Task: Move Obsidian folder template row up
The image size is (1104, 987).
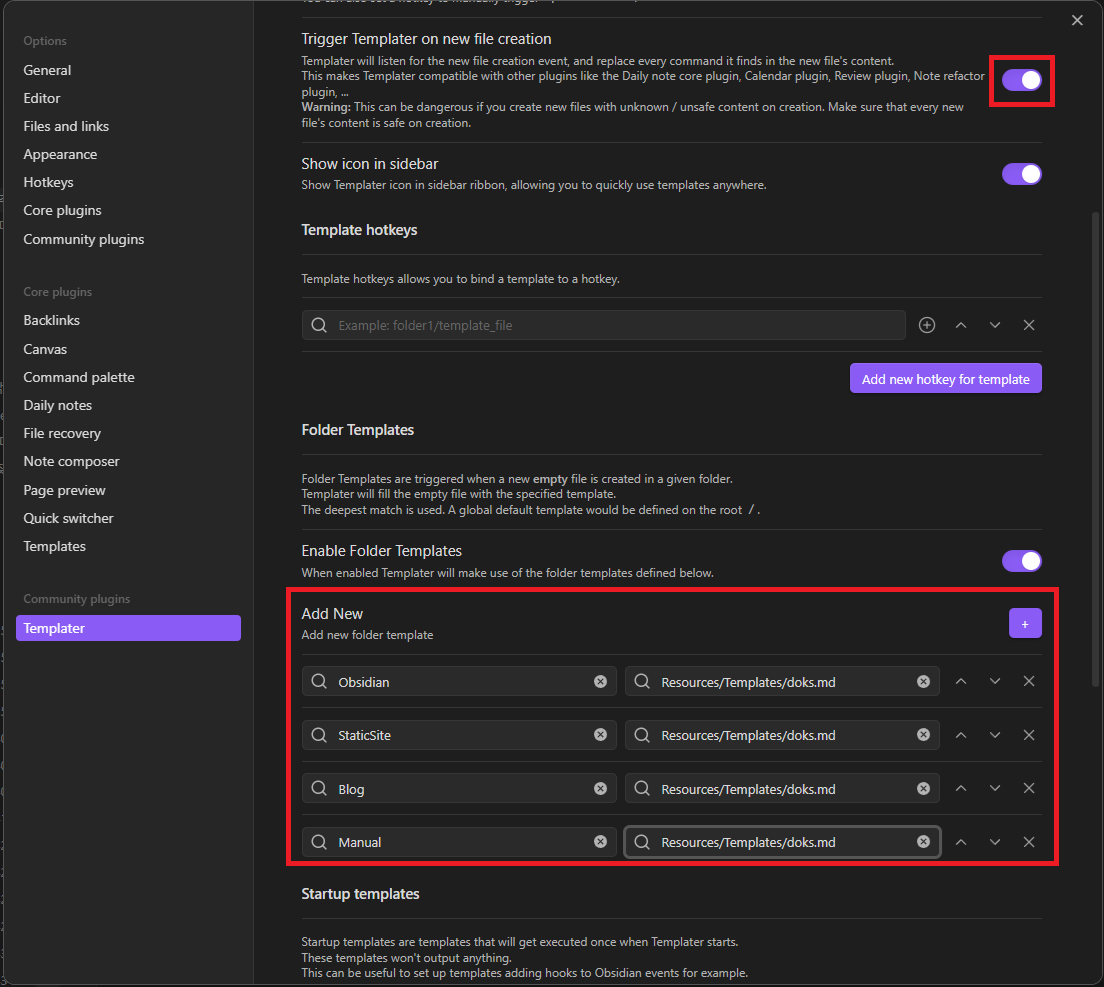Action: 960,681
